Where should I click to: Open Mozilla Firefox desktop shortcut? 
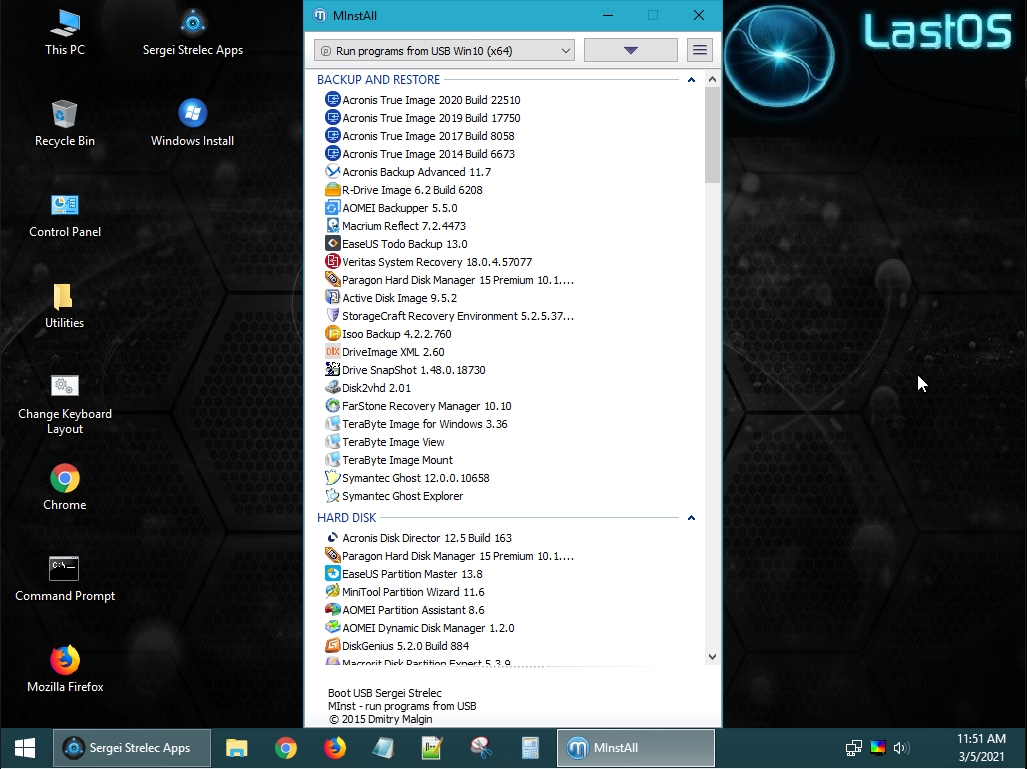click(x=65, y=669)
